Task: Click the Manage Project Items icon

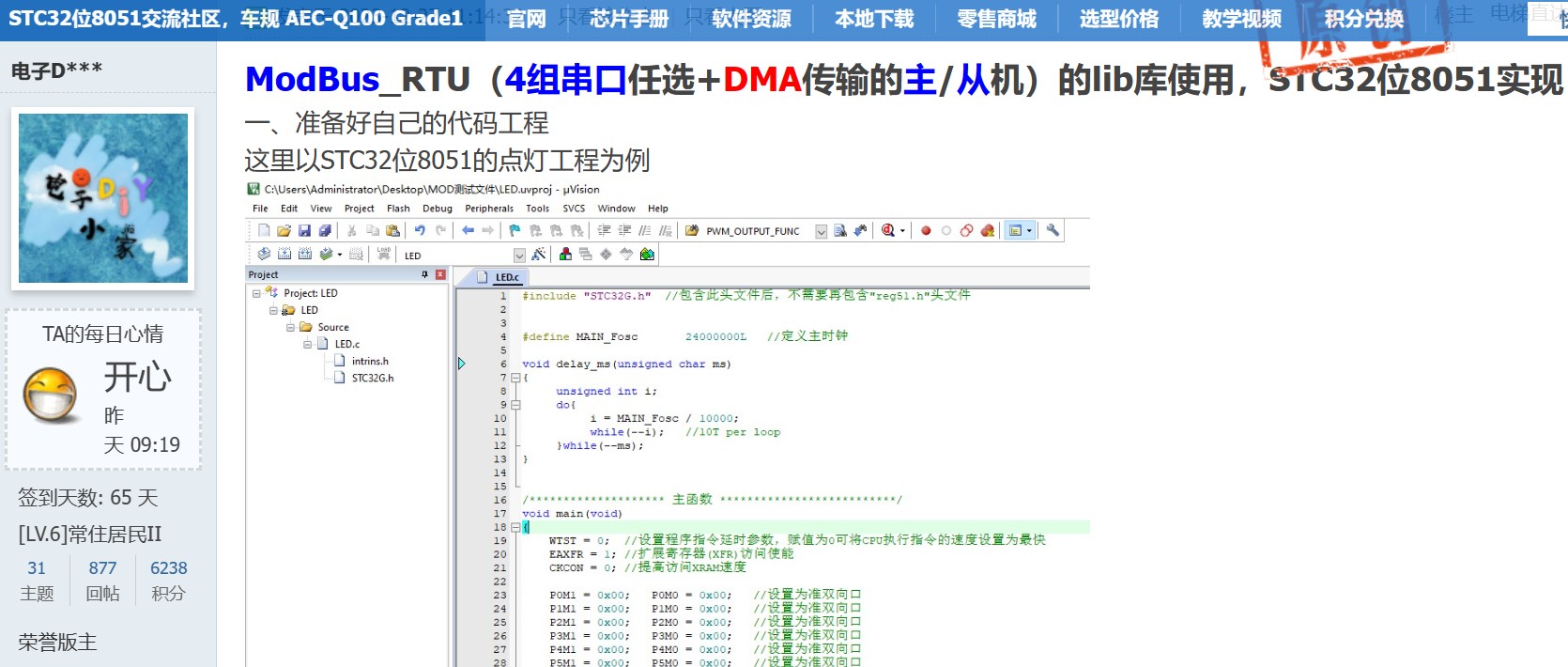Action: [565, 254]
